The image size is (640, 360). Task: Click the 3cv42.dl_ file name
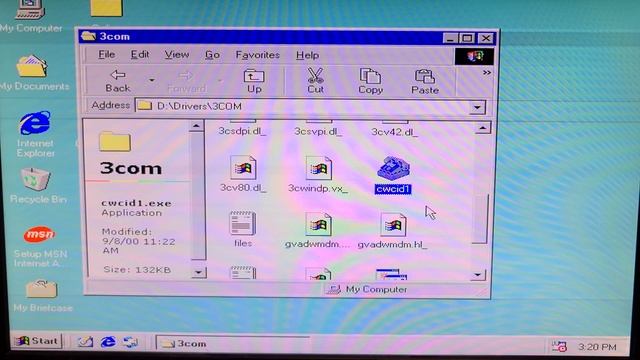(x=394, y=132)
